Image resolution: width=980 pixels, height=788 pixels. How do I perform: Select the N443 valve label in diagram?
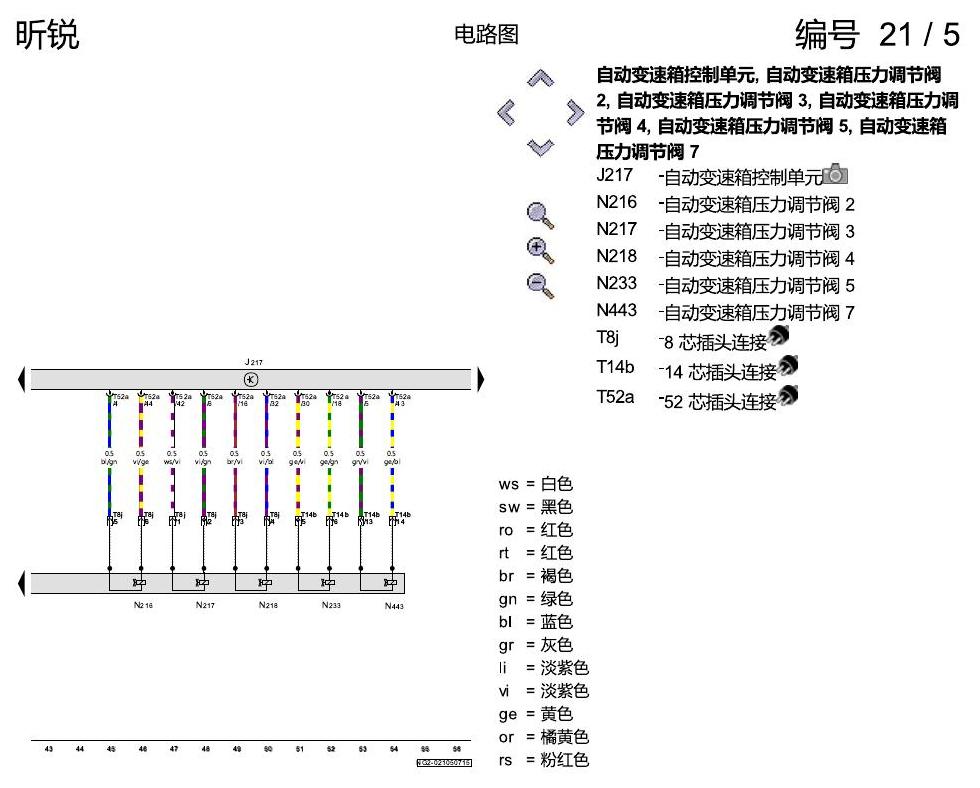(394, 606)
